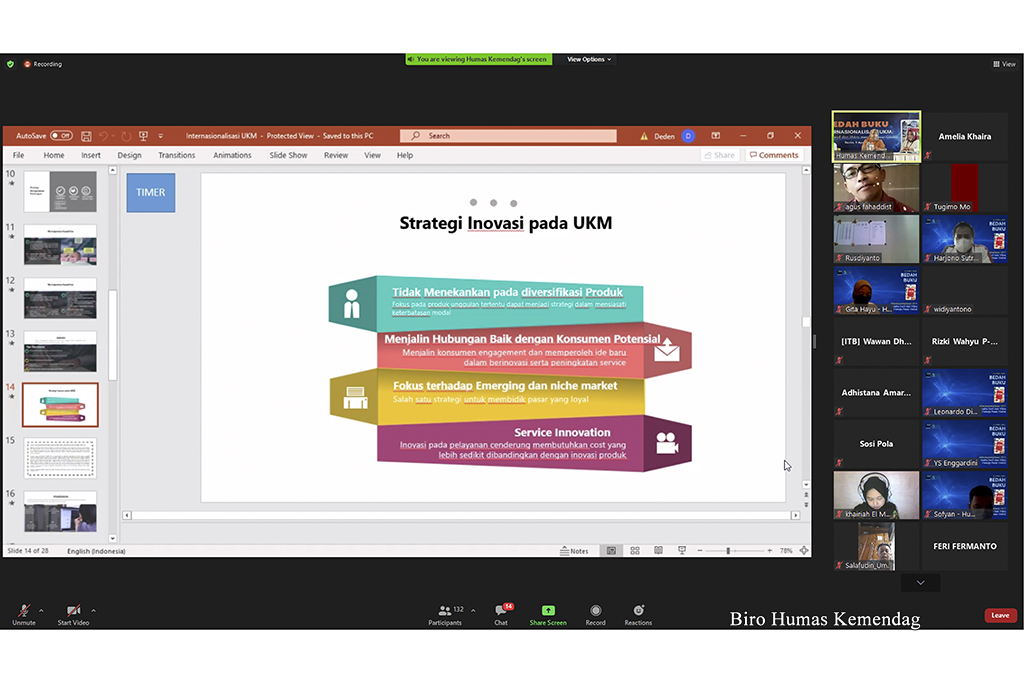Viewport: 1024px width, 682px height.
Task: Click the 78% zoom level value
Action: [x=786, y=551]
